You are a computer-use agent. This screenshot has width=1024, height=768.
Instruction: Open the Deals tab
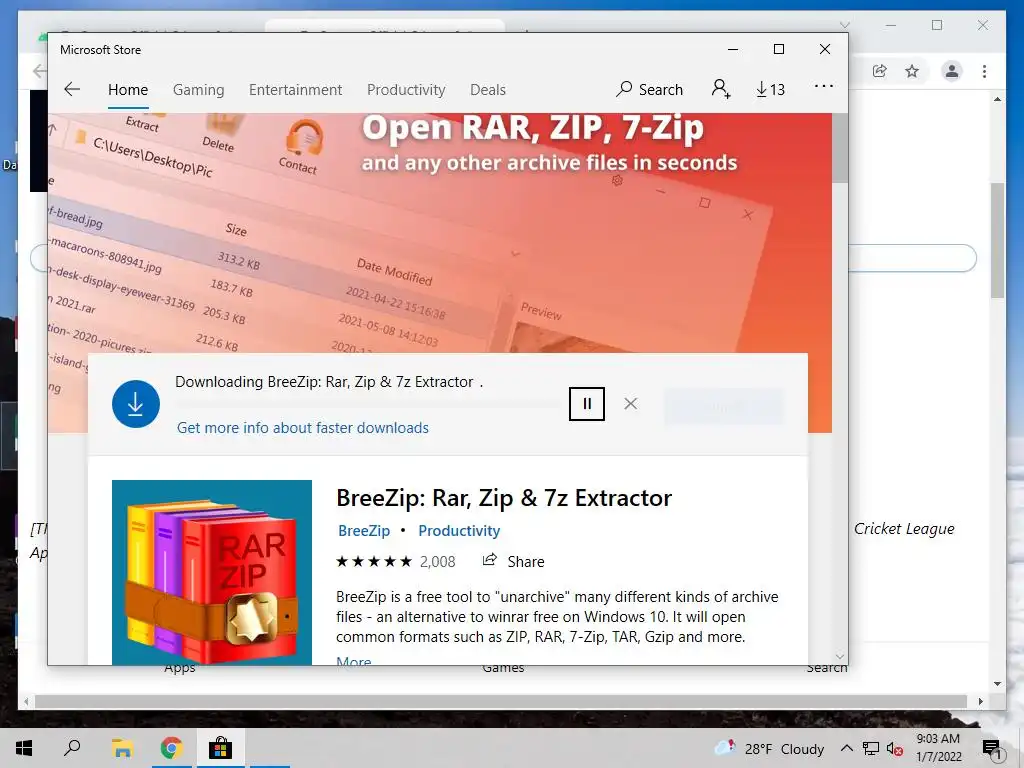488,89
